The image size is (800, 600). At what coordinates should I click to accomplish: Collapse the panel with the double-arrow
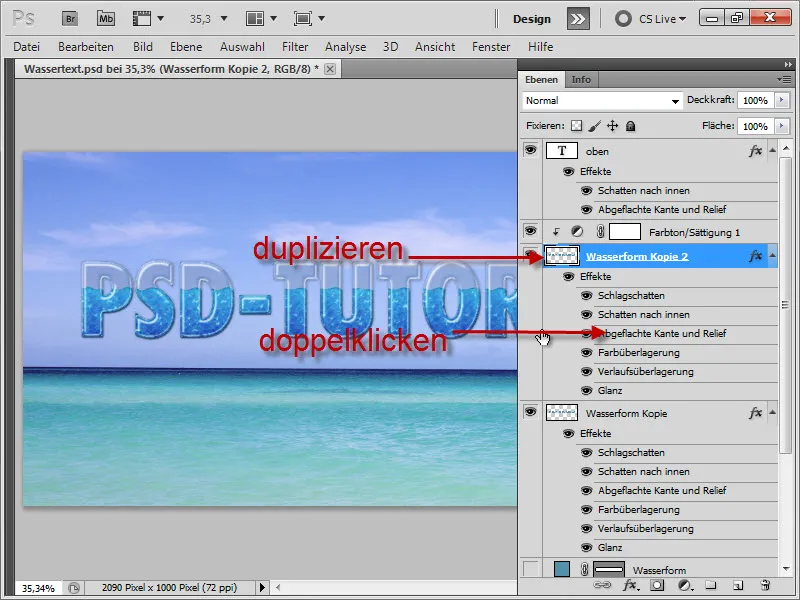coord(788,64)
